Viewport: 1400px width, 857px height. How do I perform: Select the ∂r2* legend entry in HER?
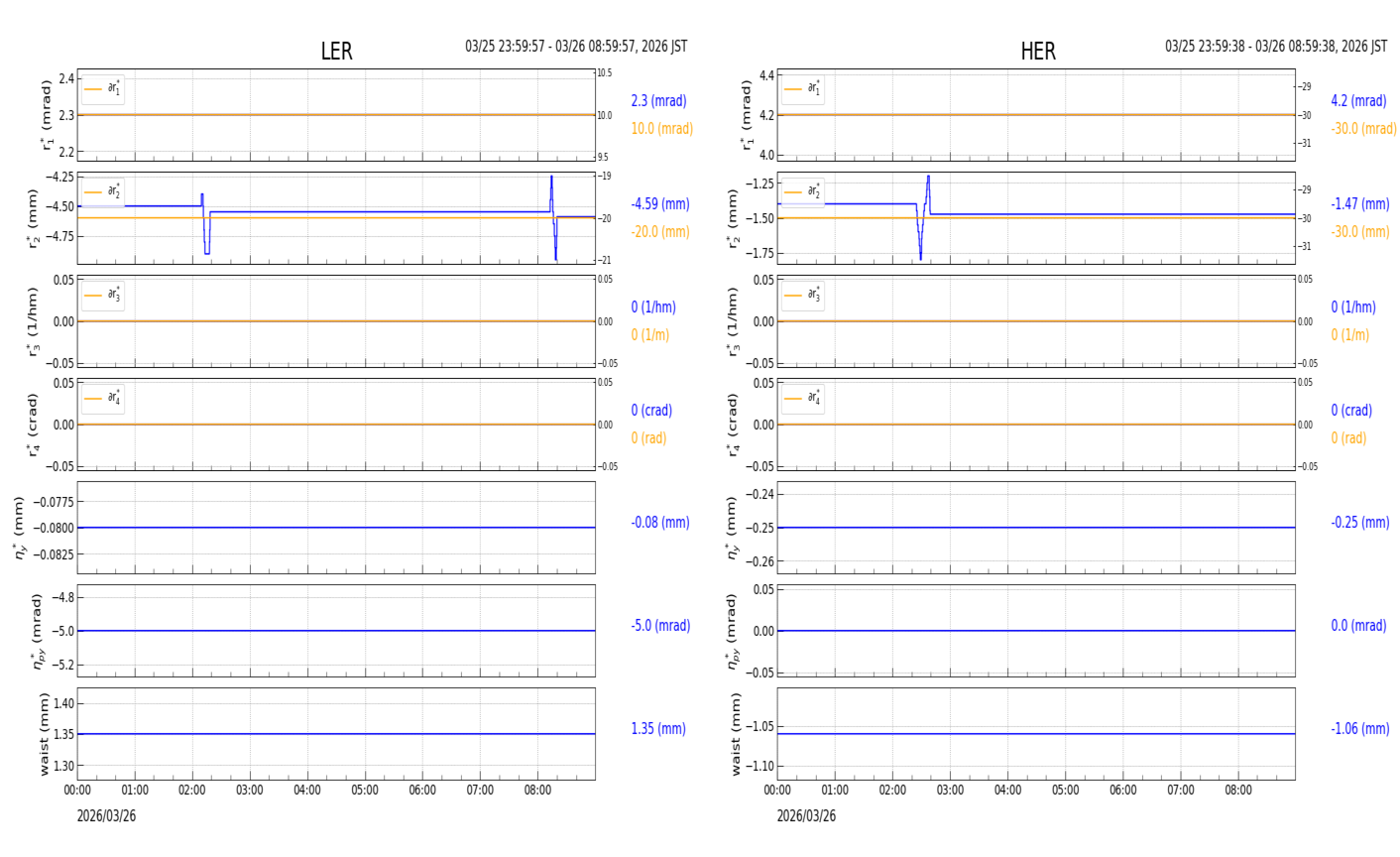coord(803,192)
